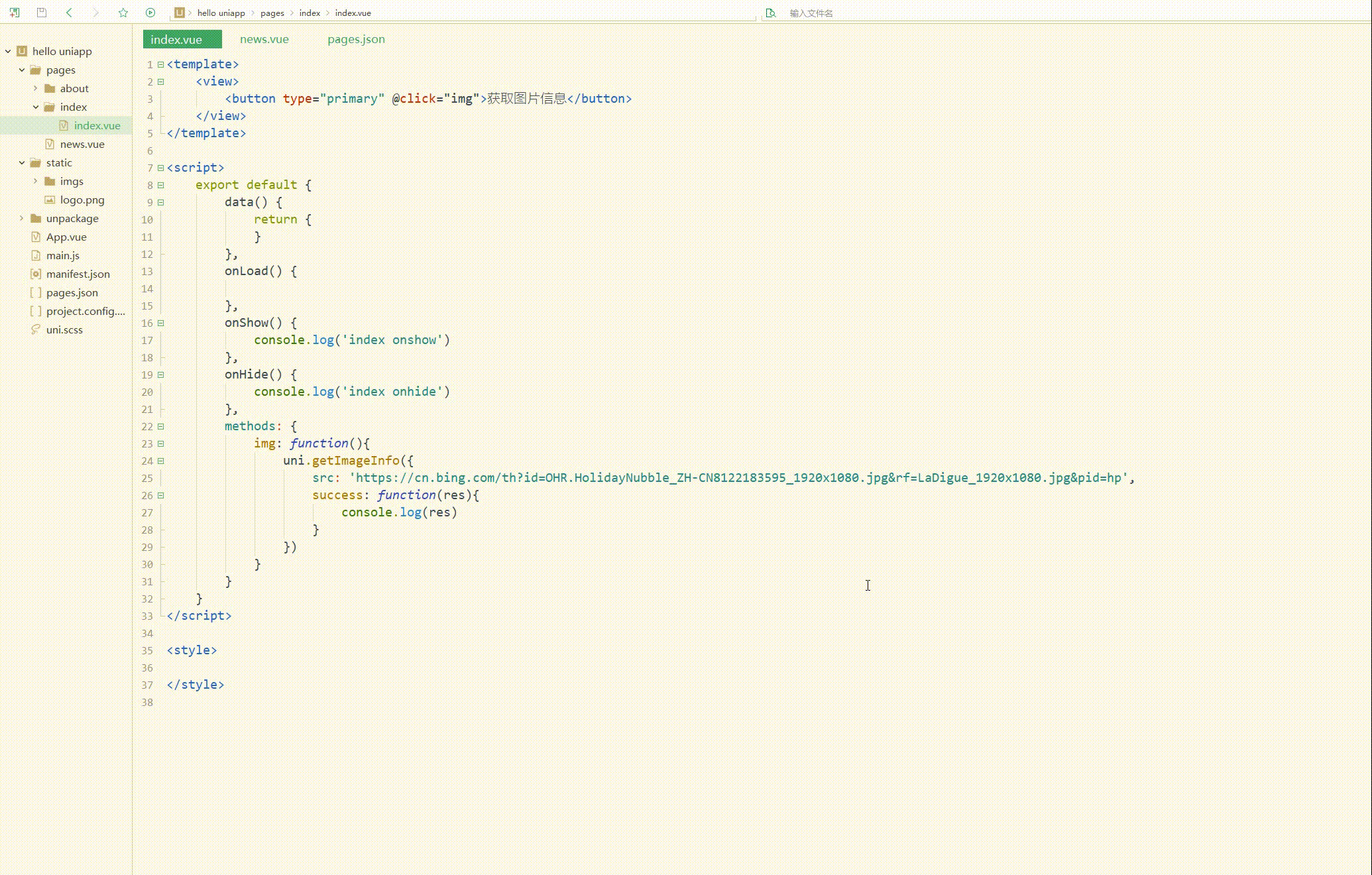Select index.vue in the project tree
Screen dimensions: 1372x875
coord(97,125)
